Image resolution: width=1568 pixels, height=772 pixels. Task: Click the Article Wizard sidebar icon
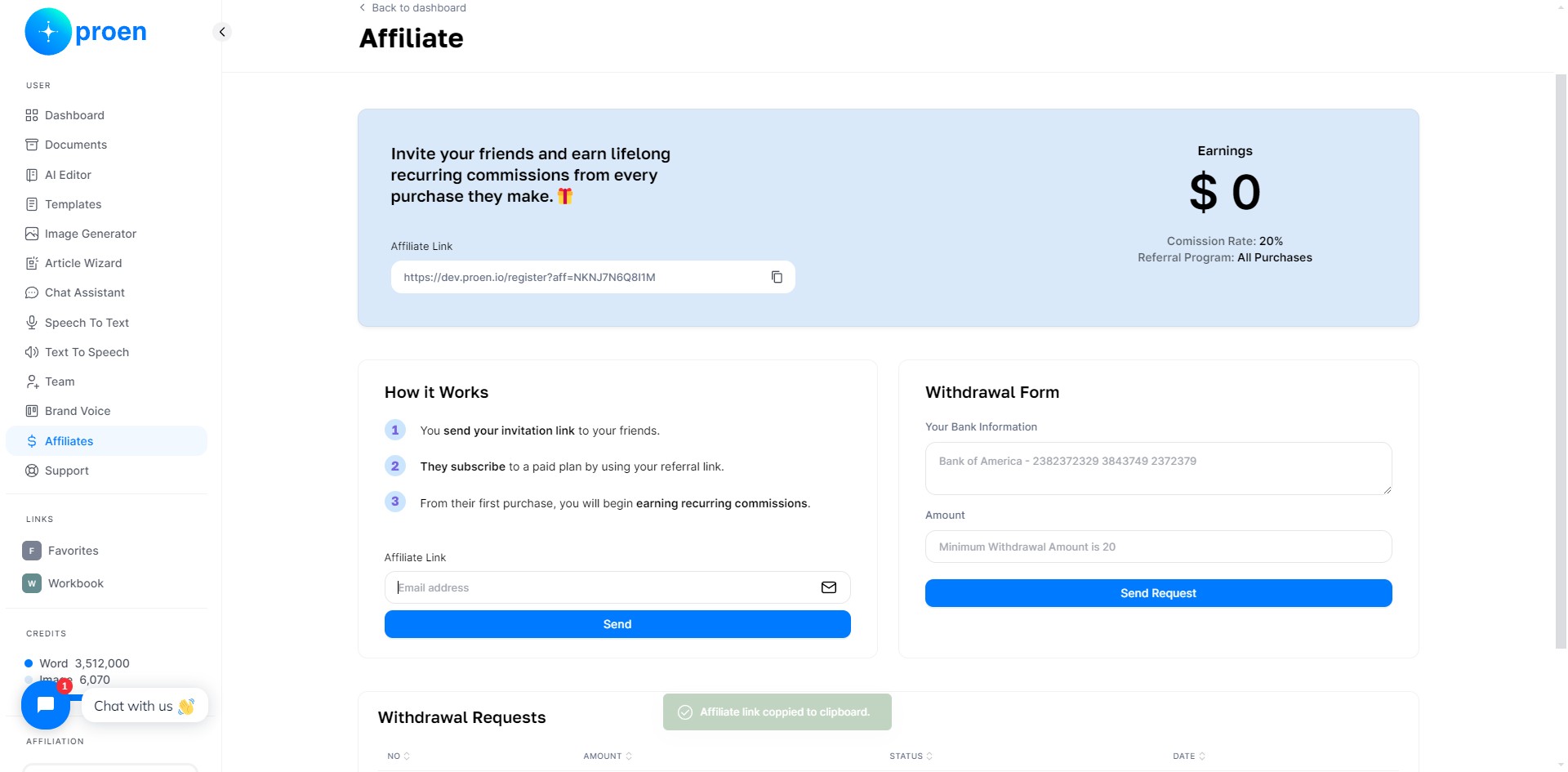[32, 263]
